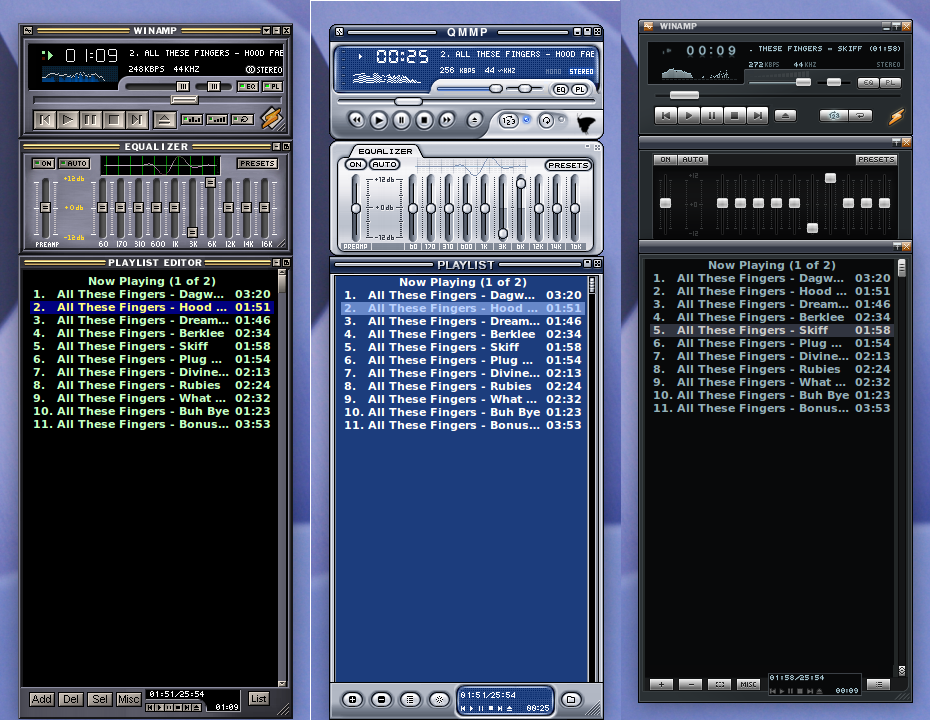Skip to previous track in left gray Winamp
Viewport: 930px width, 720px height.
(x=44, y=120)
